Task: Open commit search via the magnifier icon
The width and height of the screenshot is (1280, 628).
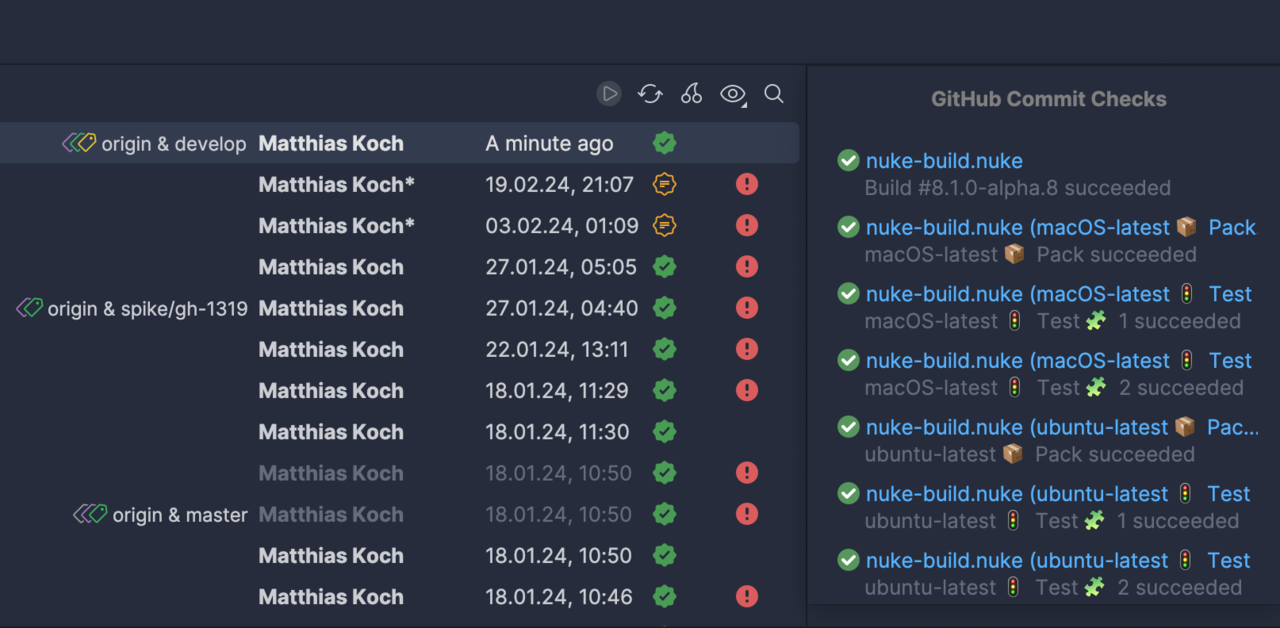Action: [x=773, y=93]
